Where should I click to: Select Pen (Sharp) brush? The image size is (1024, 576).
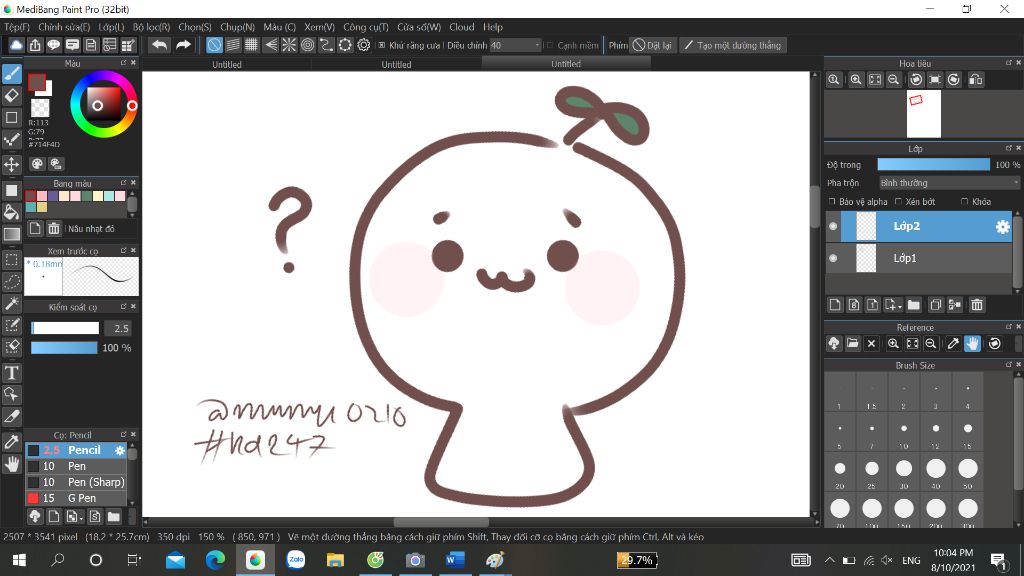[x=76, y=482]
